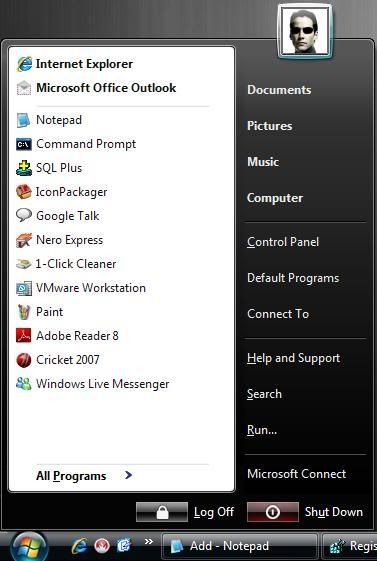Click the Nero Express text label
The height and width of the screenshot is (561, 377).
click(70, 240)
